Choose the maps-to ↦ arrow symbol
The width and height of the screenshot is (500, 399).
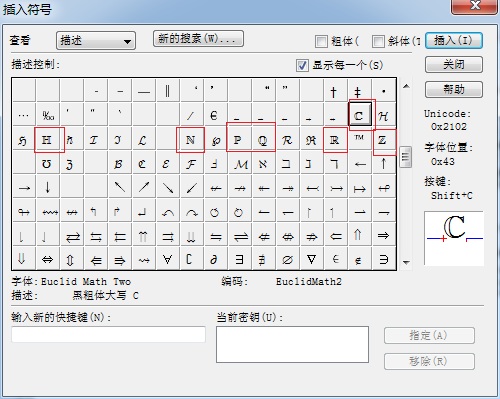pyautogui.click(x=360, y=187)
